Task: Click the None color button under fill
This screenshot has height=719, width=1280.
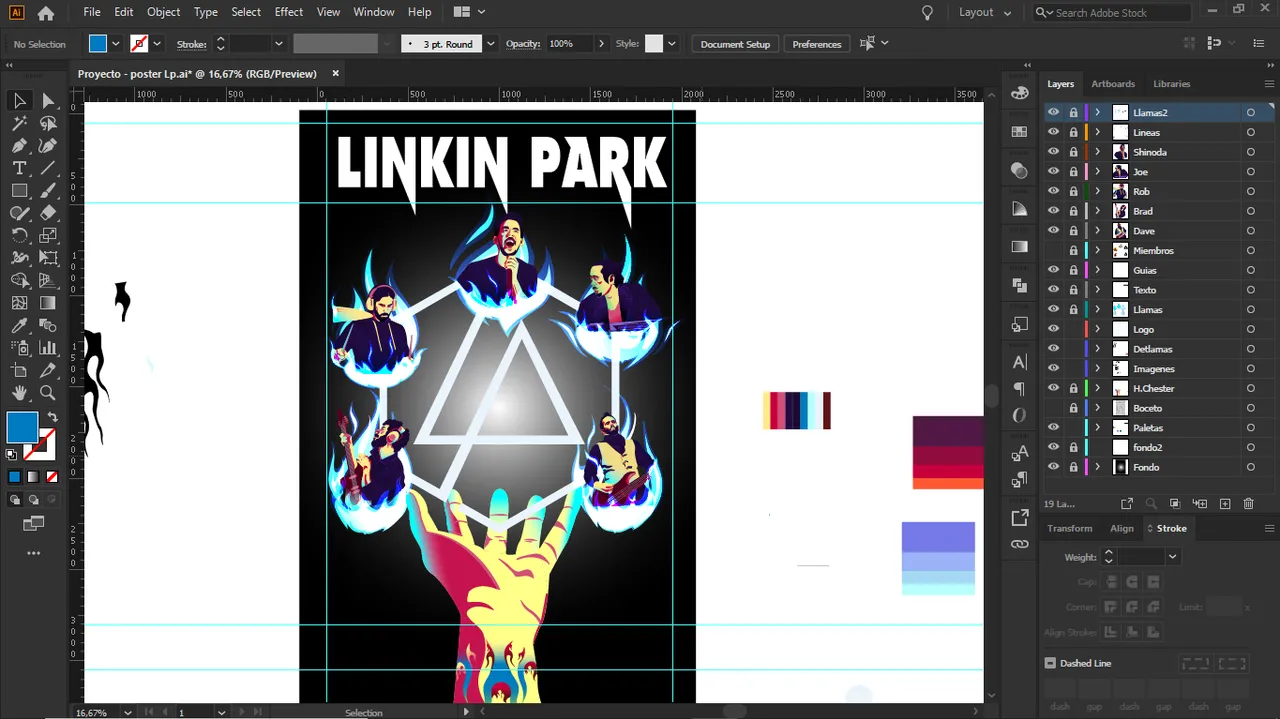Action: pyautogui.click(x=52, y=477)
